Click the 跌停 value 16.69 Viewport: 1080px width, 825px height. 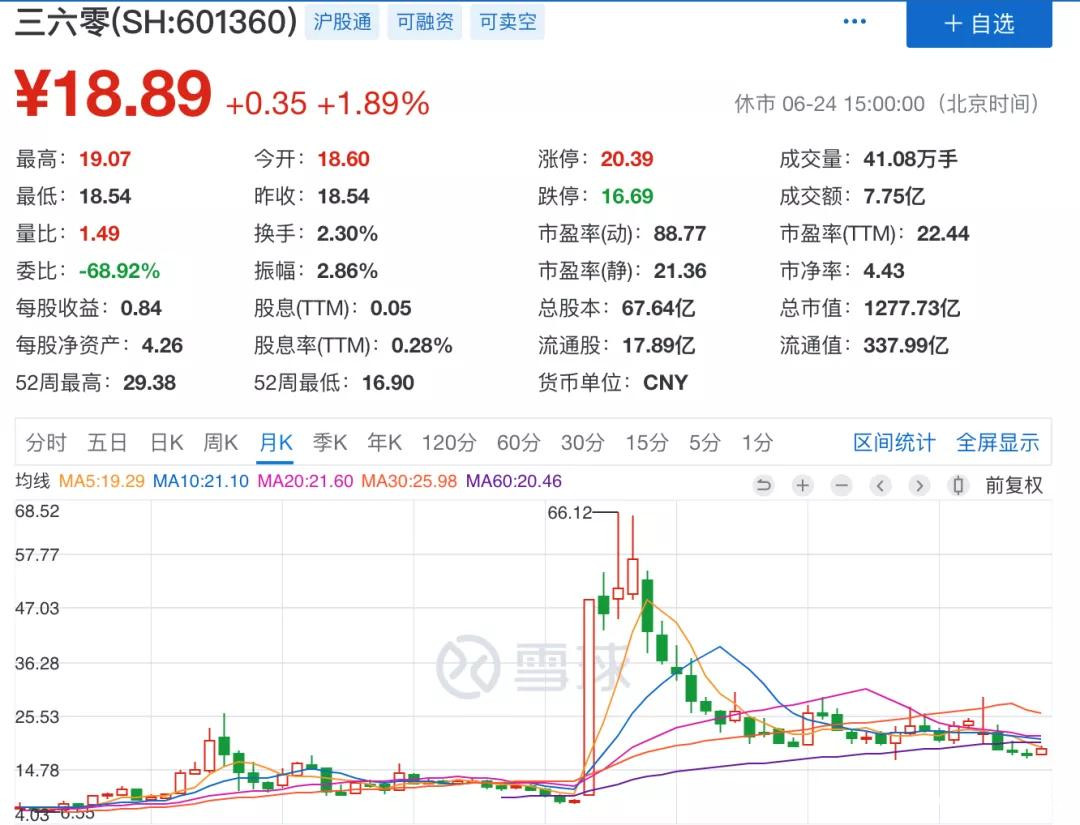tap(627, 196)
